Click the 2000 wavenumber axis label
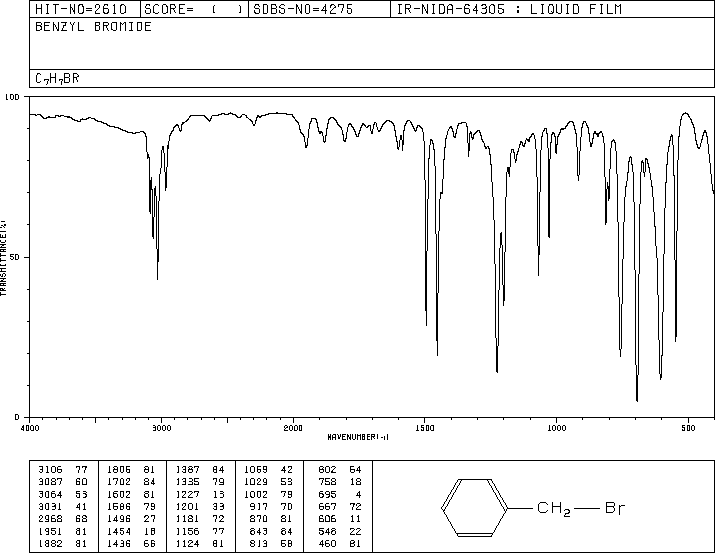Viewport: 715px width, 553px height. tap(293, 428)
